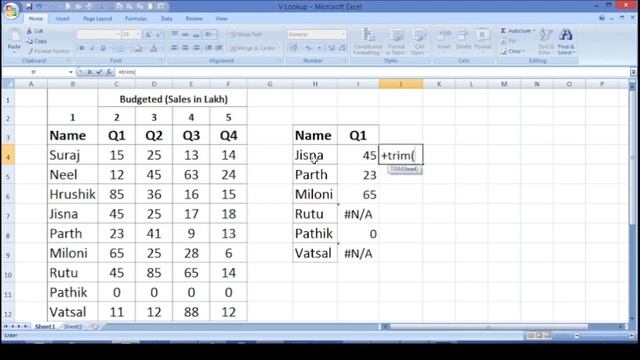Screen dimensions: 640x360
Task: Increase font size with Grow Font
Action: pos(148,35)
